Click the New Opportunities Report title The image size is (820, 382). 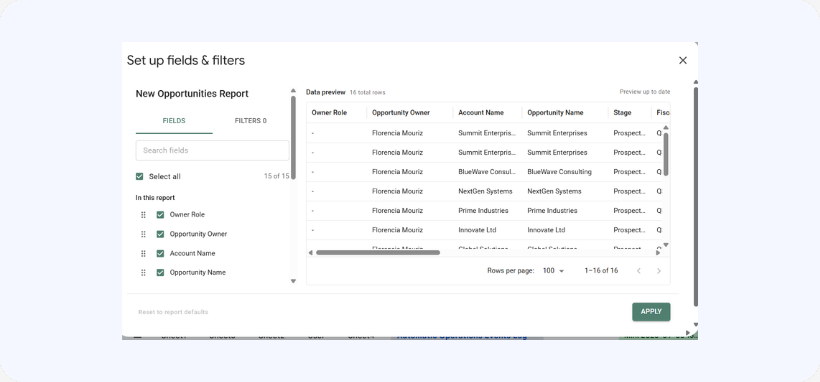coord(192,94)
